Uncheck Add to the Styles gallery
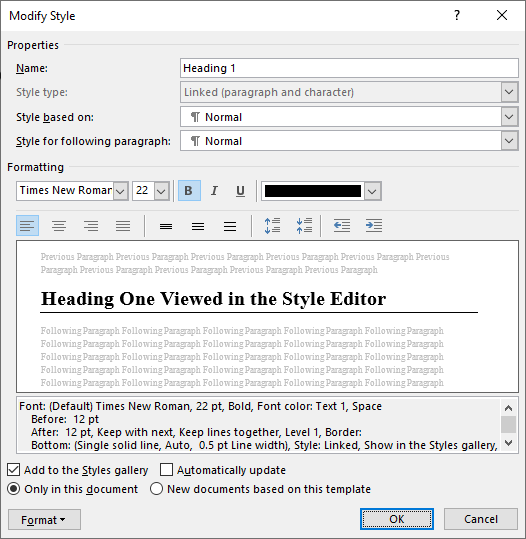The image size is (526, 539). pos(14,470)
